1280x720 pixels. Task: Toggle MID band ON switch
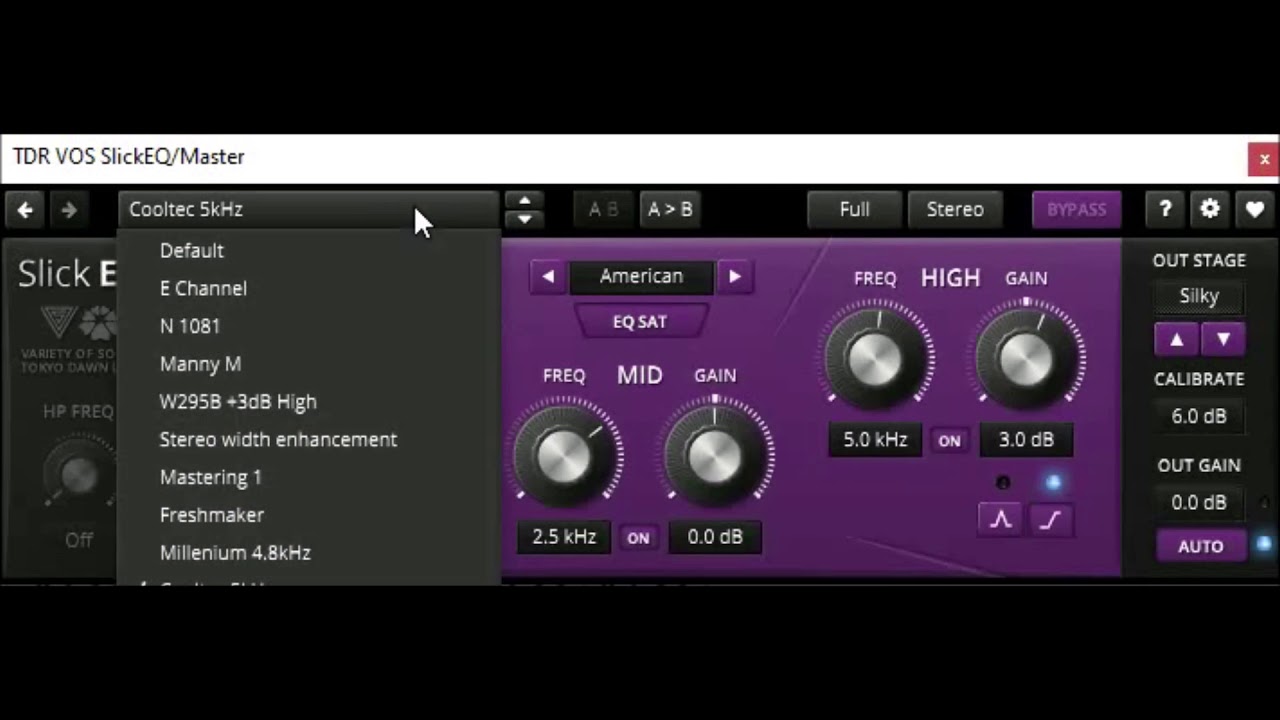(x=638, y=538)
